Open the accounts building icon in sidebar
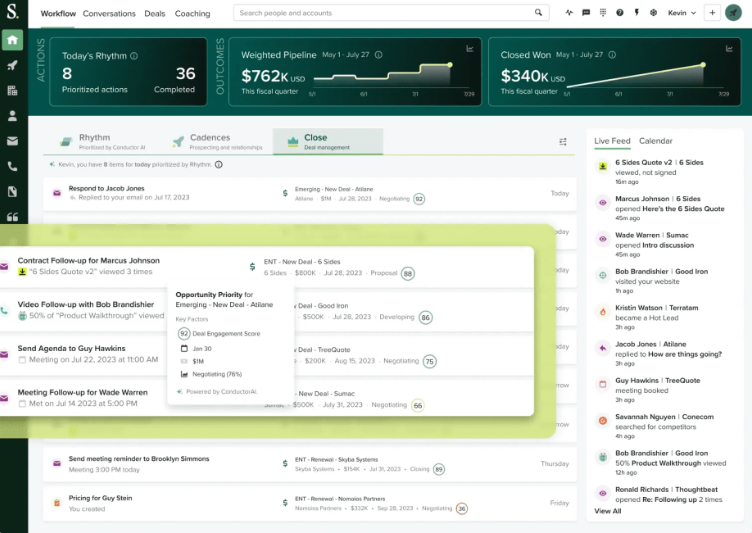The width and height of the screenshot is (752, 533). [12, 90]
